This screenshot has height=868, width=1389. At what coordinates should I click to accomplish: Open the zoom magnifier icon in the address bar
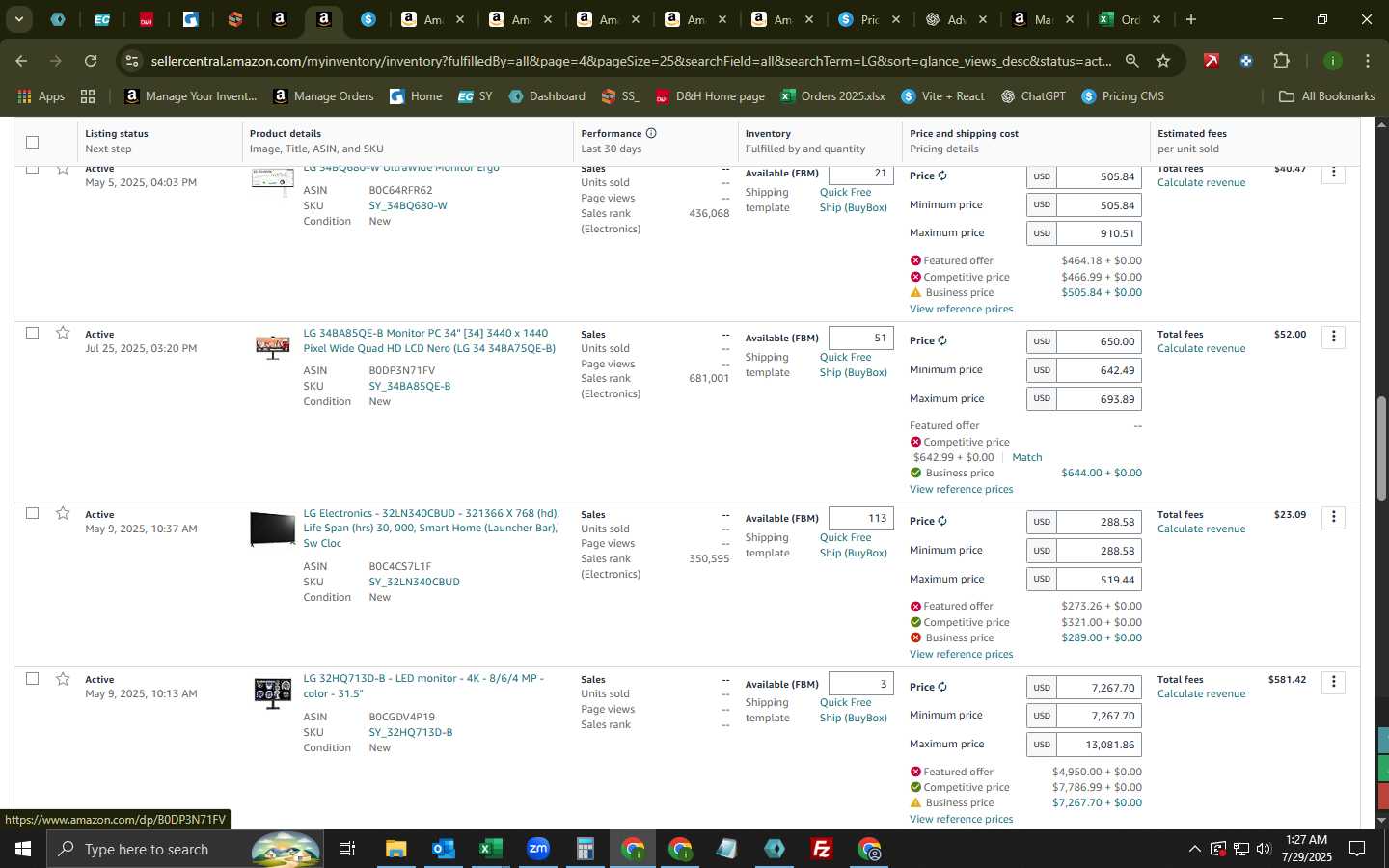(1131, 61)
